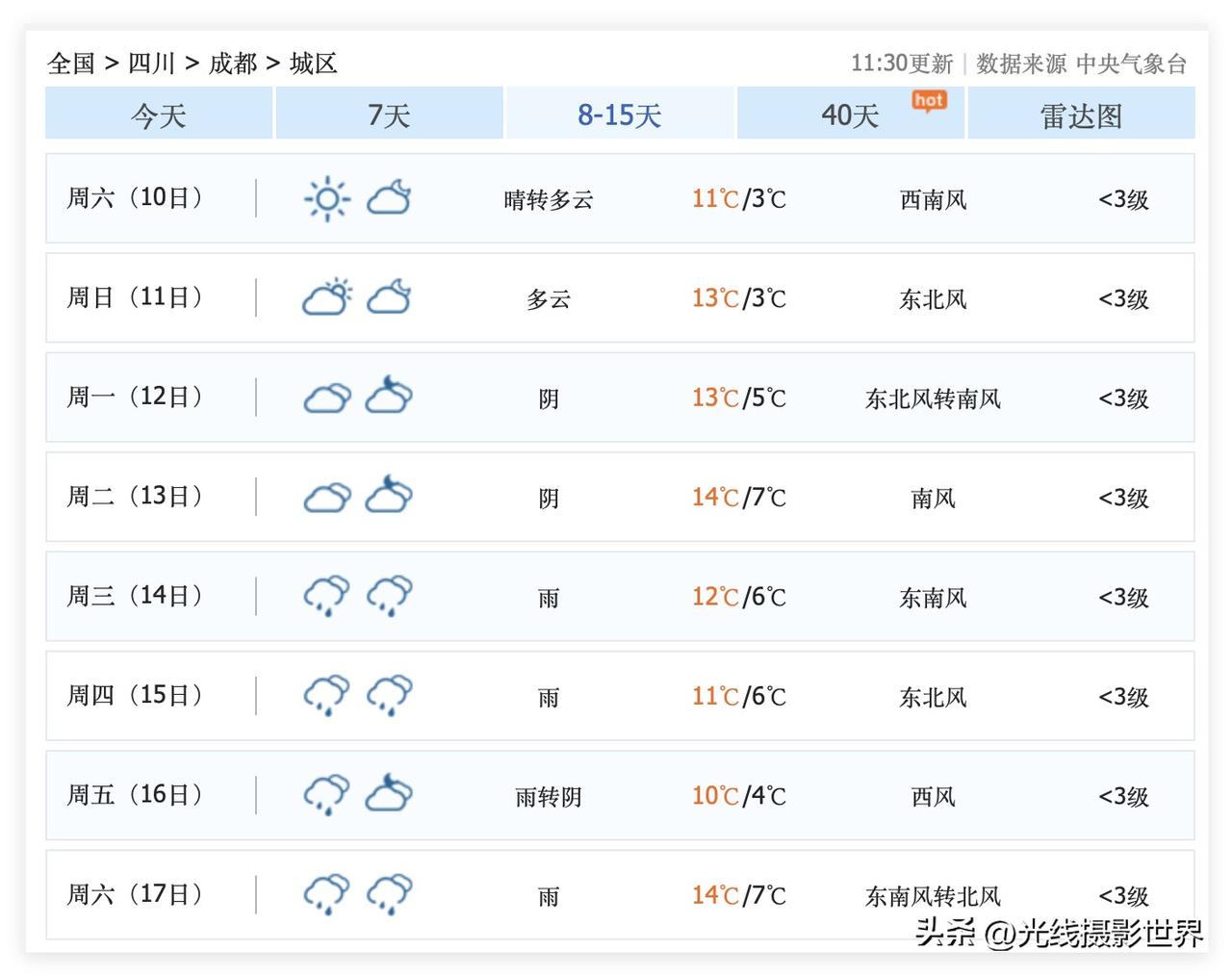Click the 成都 breadcrumb link
The width and height of the screenshot is (1232, 976).
click(233, 64)
